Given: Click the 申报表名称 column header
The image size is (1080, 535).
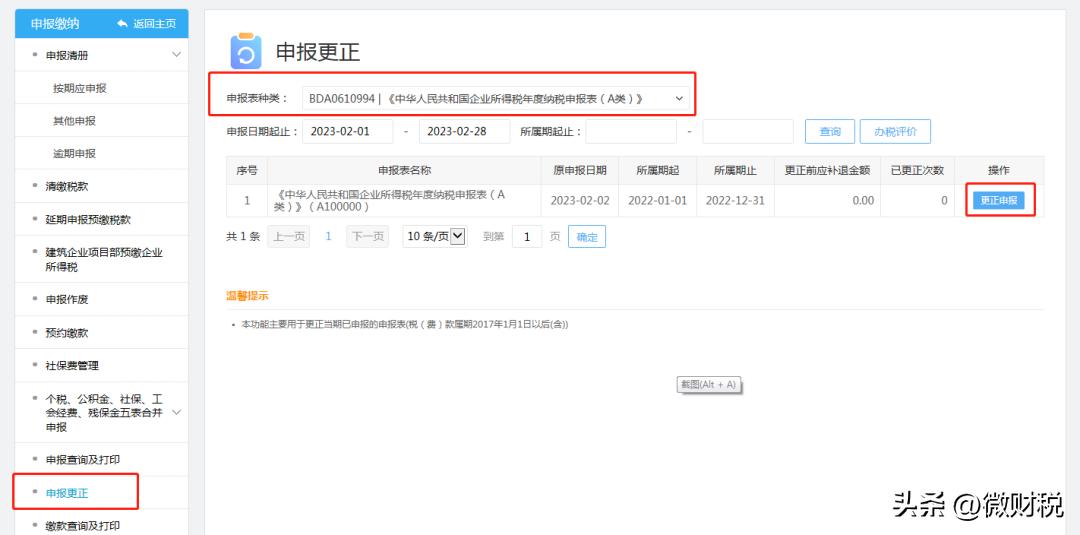Looking at the screenshot, I should click(405, 170).
